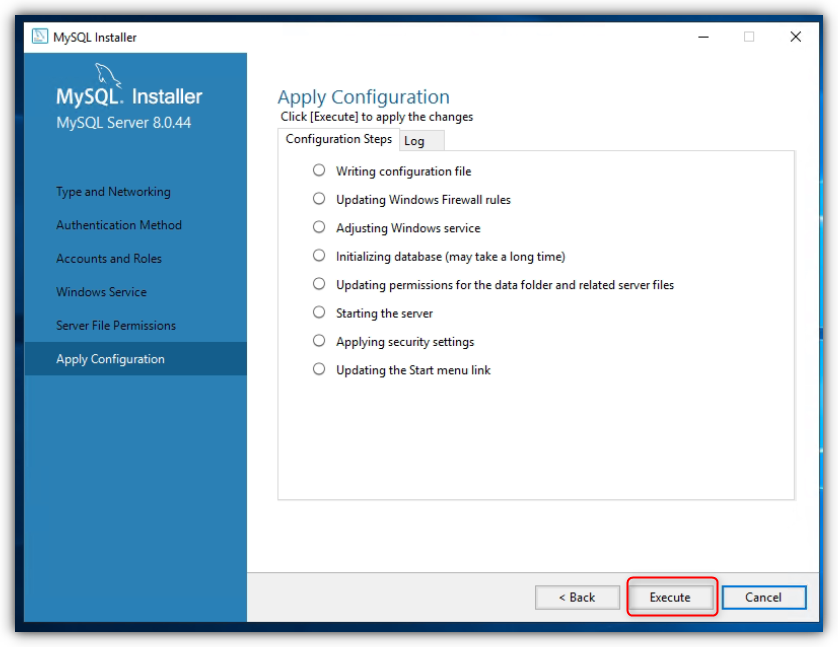The width and height of the screenshot is (838, 647).
Task: Select the Applying security settings indicator
Action: tap(319, 340)
